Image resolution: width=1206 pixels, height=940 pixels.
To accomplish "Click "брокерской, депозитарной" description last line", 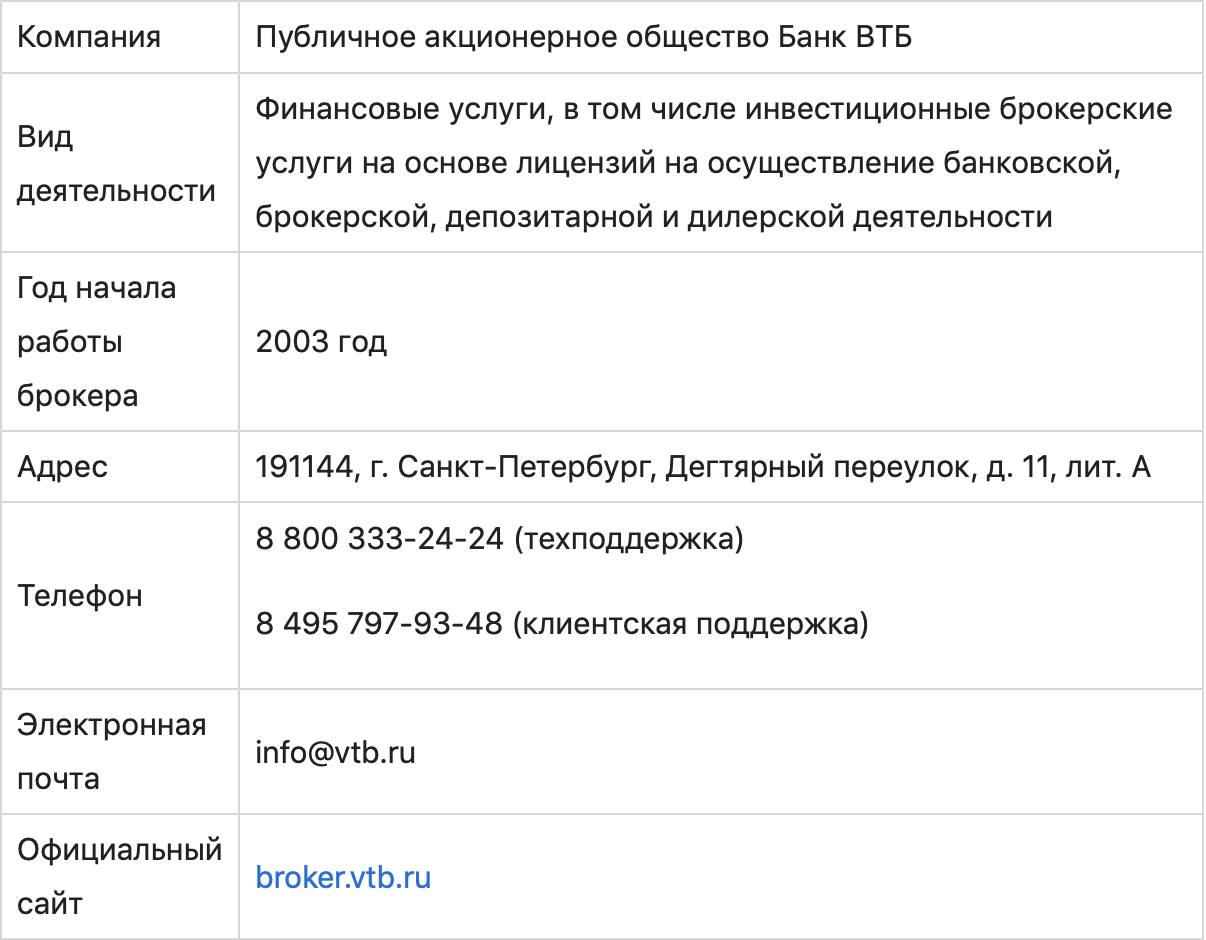I will click(x=654, y=216).
